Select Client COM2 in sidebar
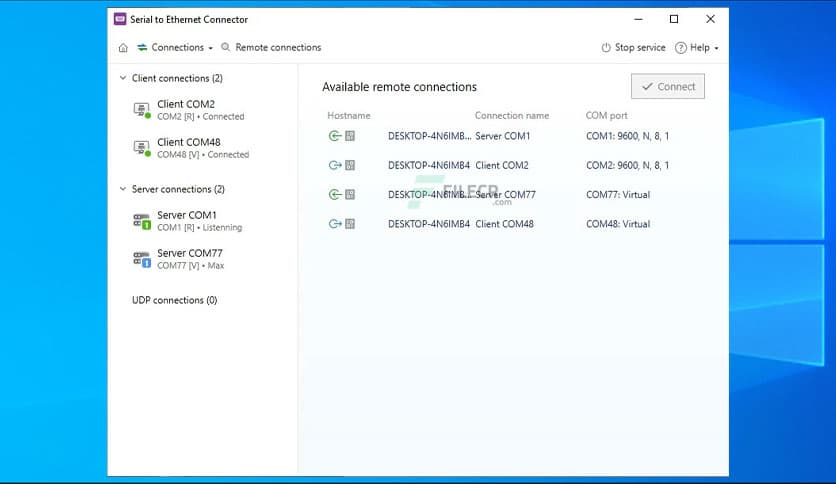836x484 pixels. click(203, 110)
